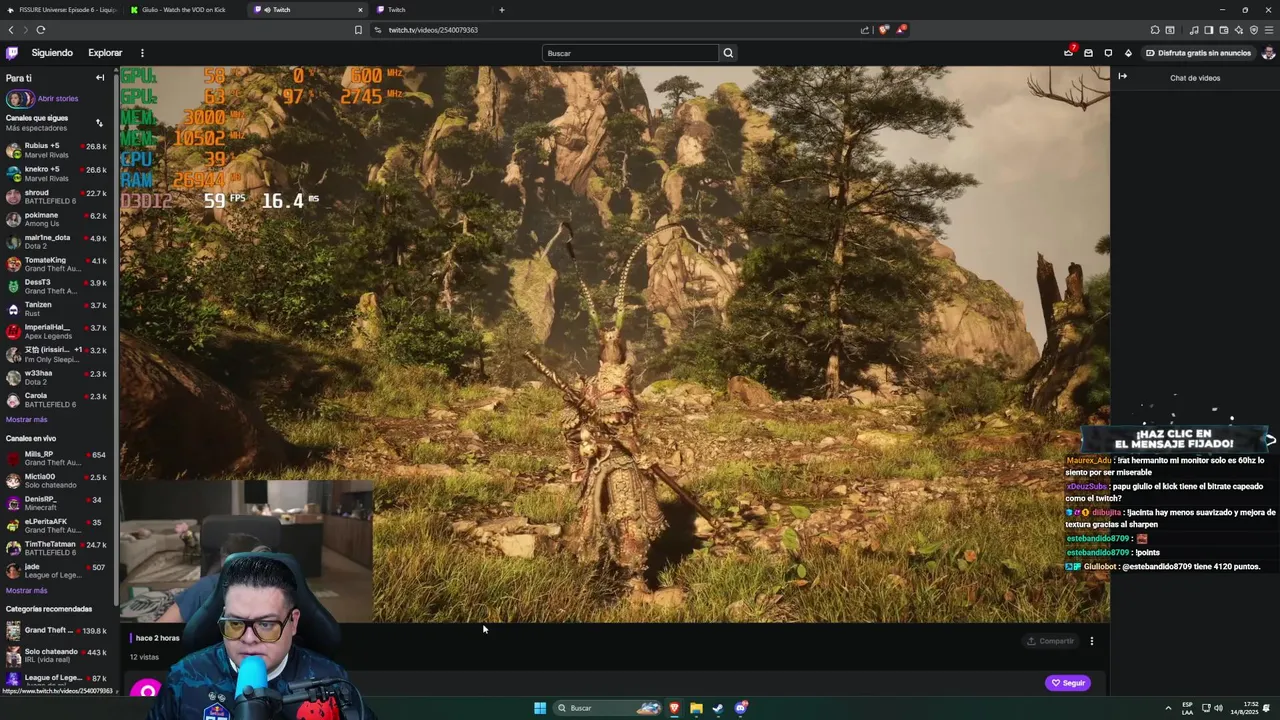
Task: Show more followed channels (Mostrar más)
Action: point(26,420)
